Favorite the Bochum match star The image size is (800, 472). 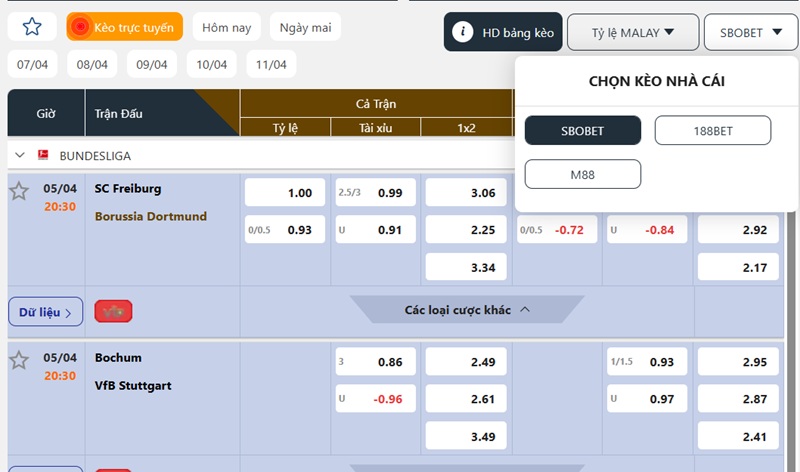click(x=19, y=360)
